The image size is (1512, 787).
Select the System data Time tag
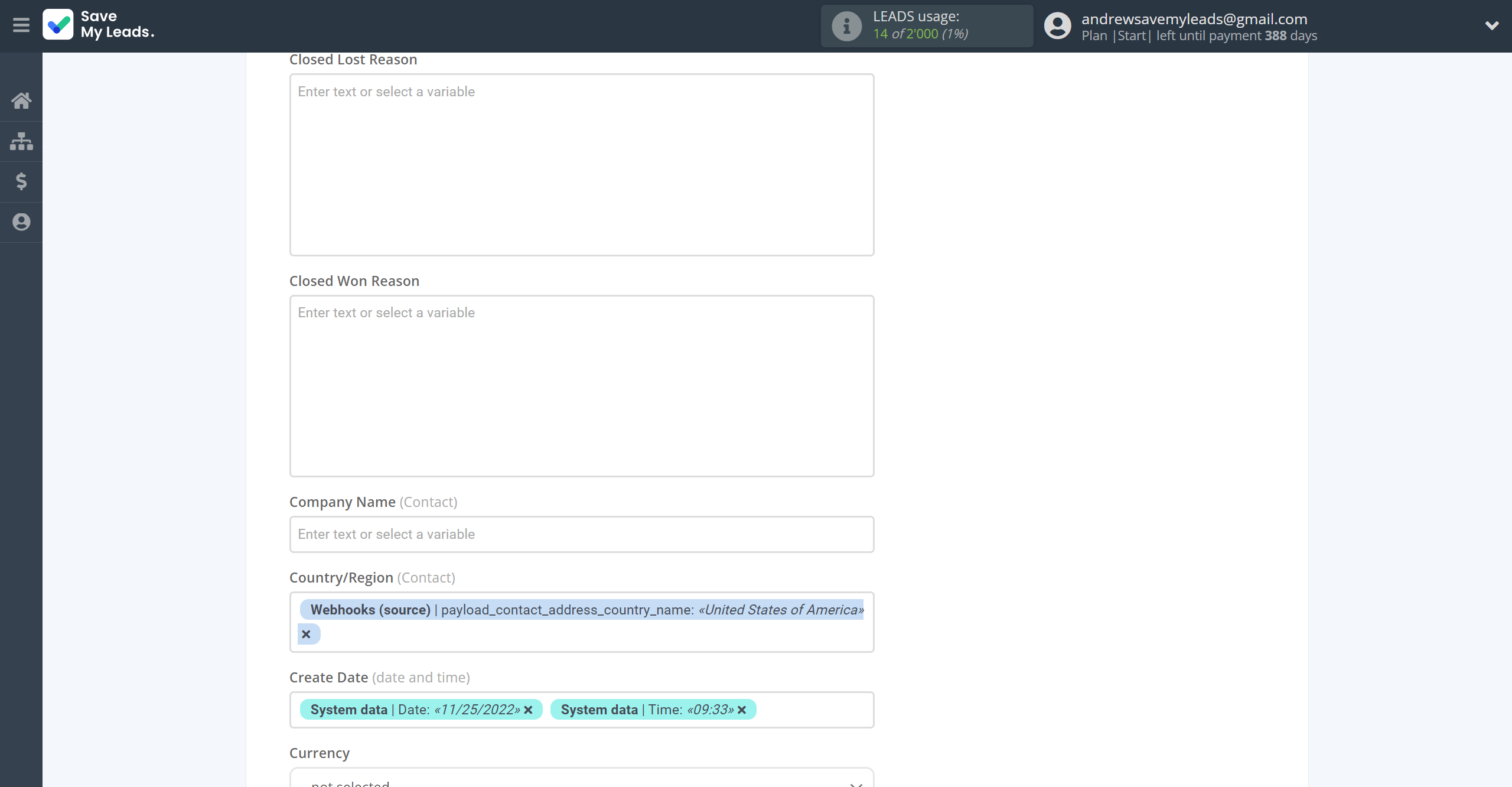click(x=653, y=710)
